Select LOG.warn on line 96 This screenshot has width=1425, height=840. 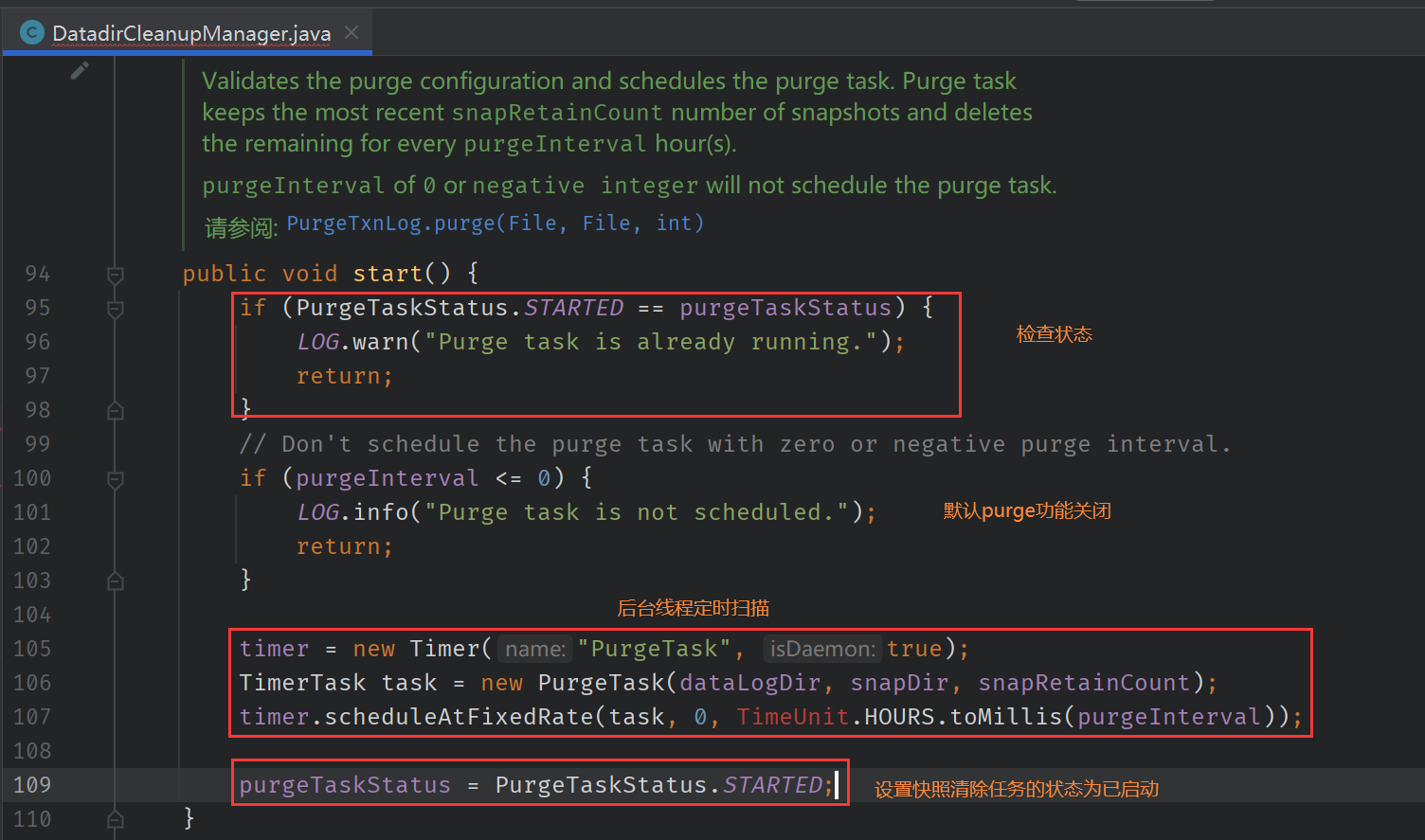[x=352, y=342]
